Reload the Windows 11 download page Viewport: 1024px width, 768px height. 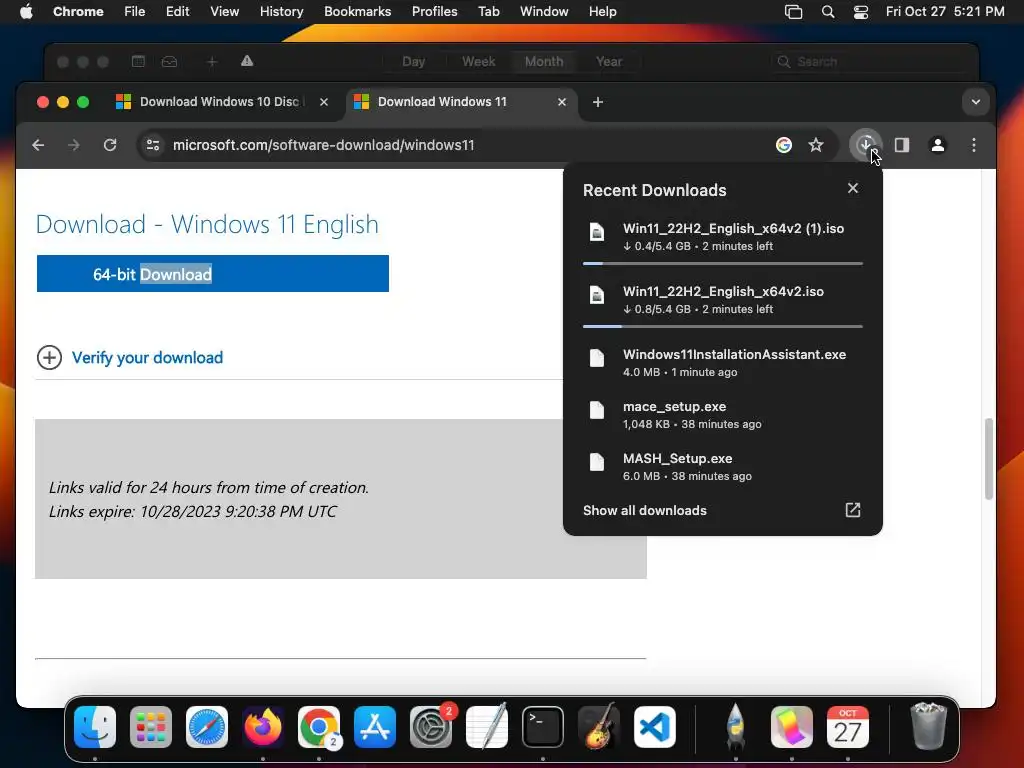click(110, 145)
